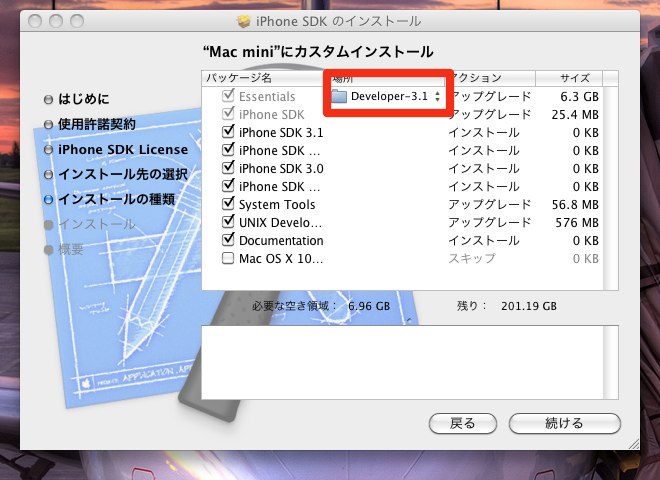660x480 pixels.
Task: Click the bullet beside インストール先の選択
Action: point(48,175)
